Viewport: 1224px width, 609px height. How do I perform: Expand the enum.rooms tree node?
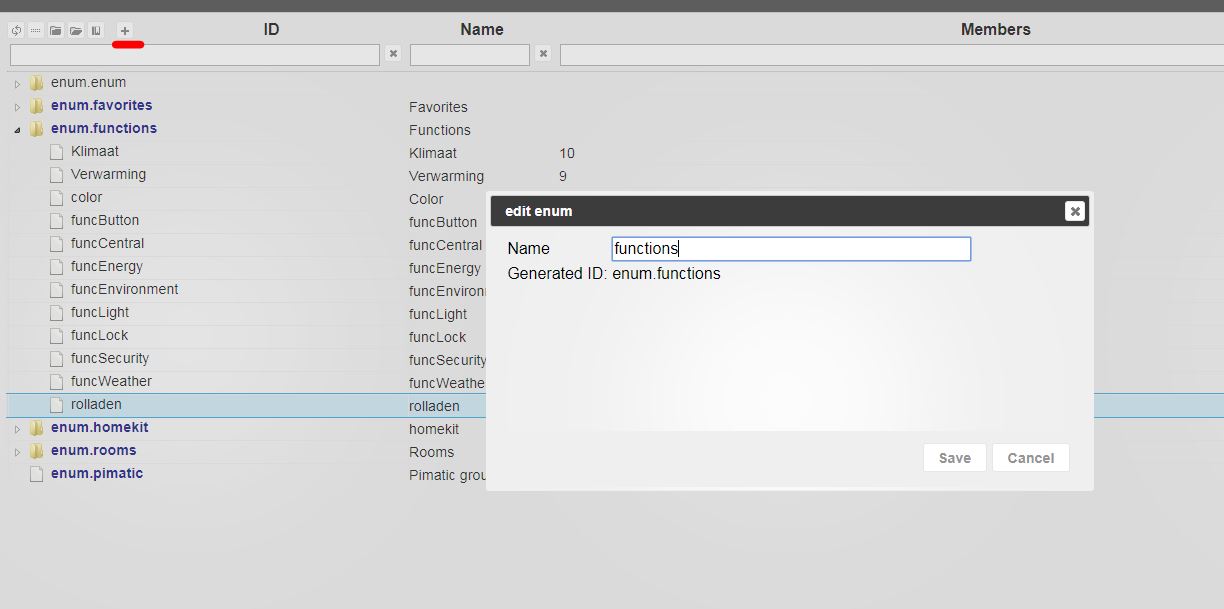[17, 452]
